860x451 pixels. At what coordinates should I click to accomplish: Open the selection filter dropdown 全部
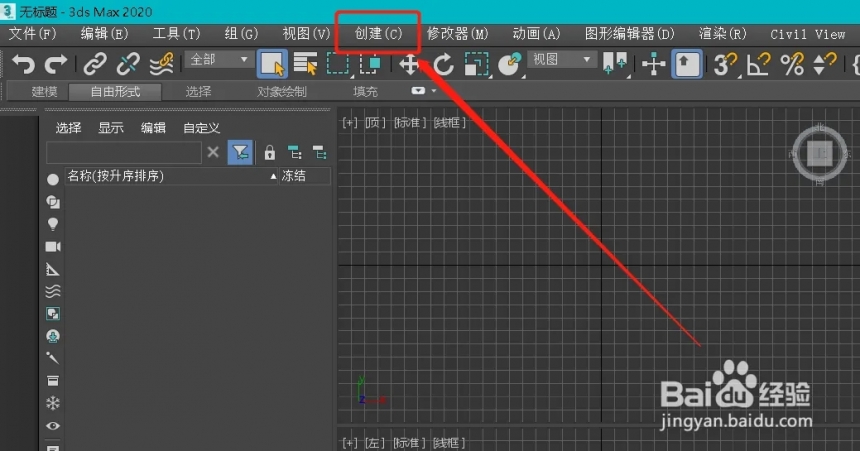click(219, 59)
